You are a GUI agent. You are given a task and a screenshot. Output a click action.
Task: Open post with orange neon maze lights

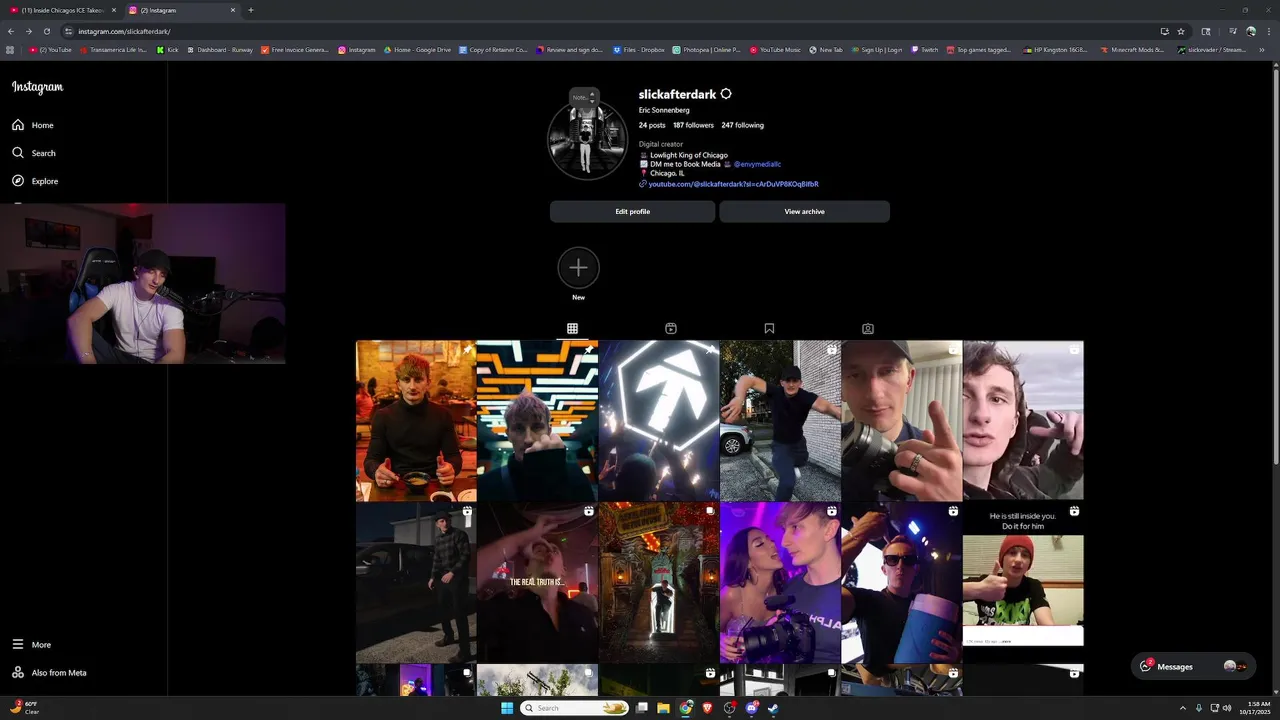point(537,421)
